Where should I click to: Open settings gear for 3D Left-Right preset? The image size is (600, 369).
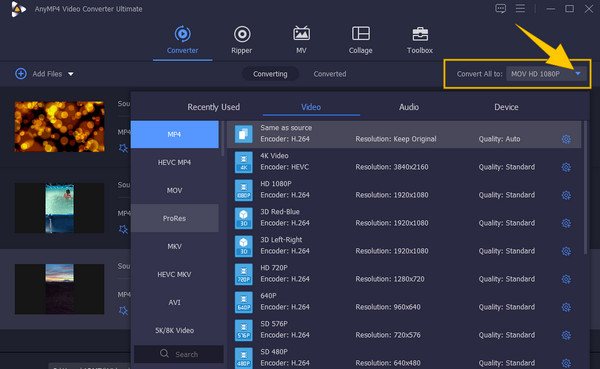(566, 251)
